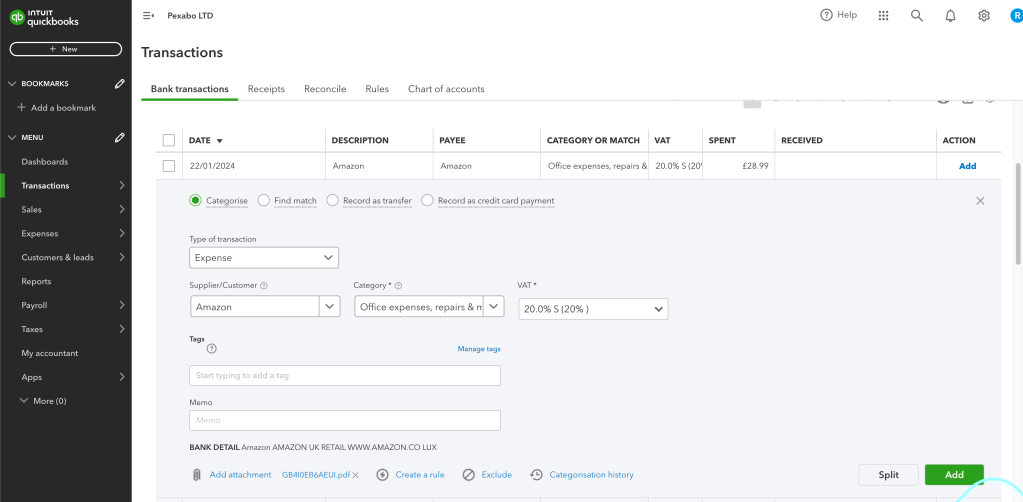Remove the GB4I0EB6AEUI.pdf attachment

(356, 475)
